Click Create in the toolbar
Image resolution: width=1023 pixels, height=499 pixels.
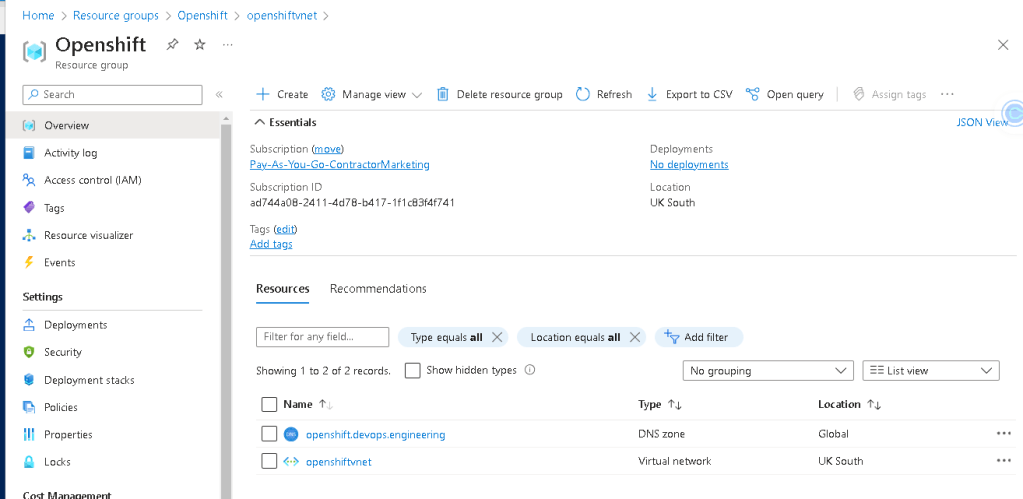pyautogui.click(x=282, y=95)
